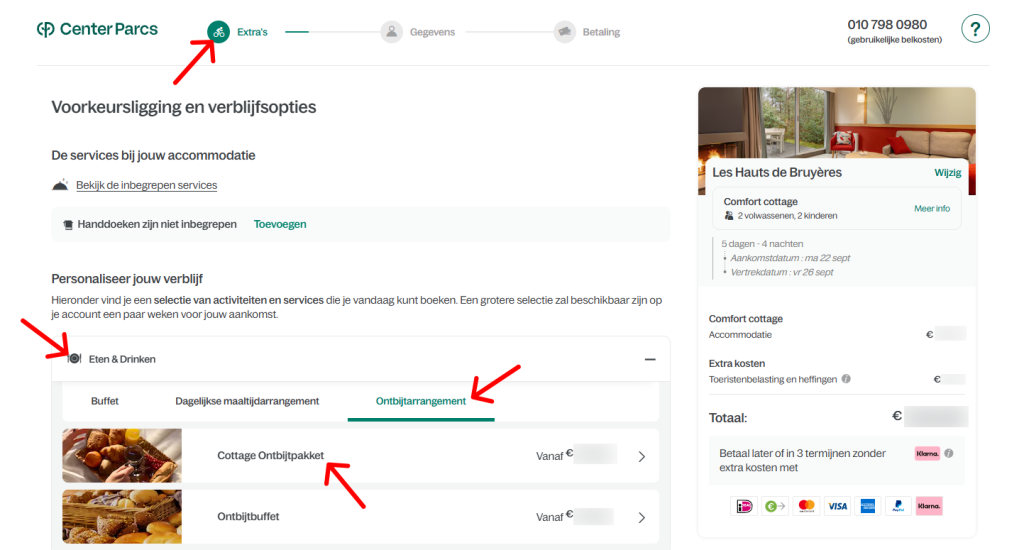Select the Cottage Ontbijtpakket option
The height and width of the screenshot is (550, 1024).
point(360,456)
